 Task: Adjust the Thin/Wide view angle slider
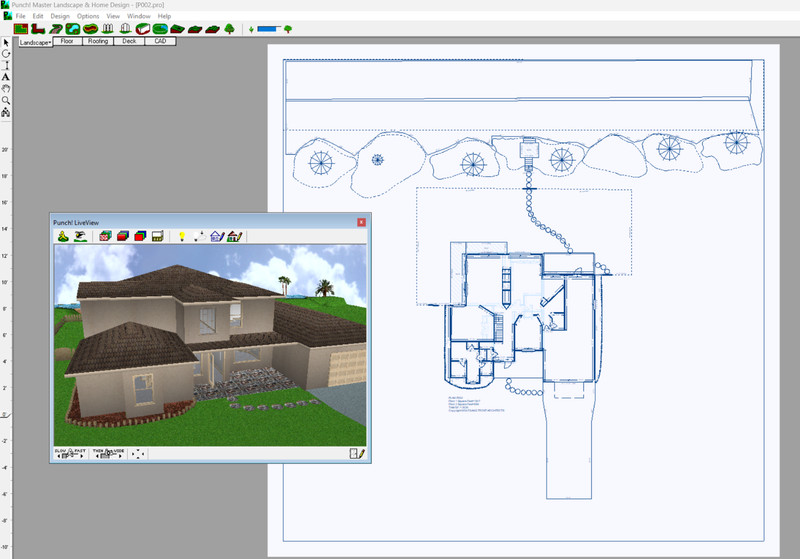tap(108, 453)
